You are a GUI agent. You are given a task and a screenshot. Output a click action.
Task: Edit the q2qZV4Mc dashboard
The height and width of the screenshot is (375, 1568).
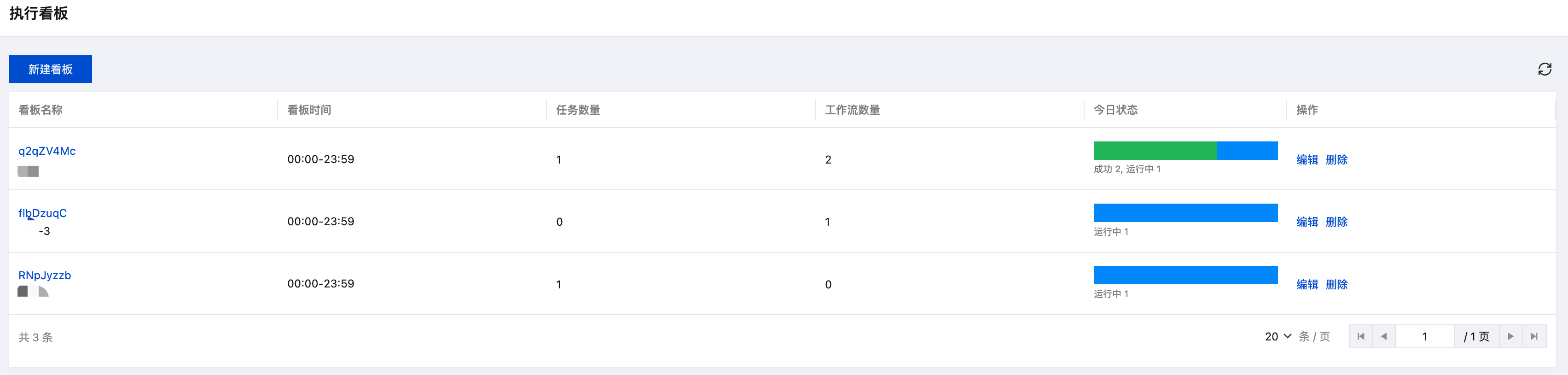point(1307,159)
